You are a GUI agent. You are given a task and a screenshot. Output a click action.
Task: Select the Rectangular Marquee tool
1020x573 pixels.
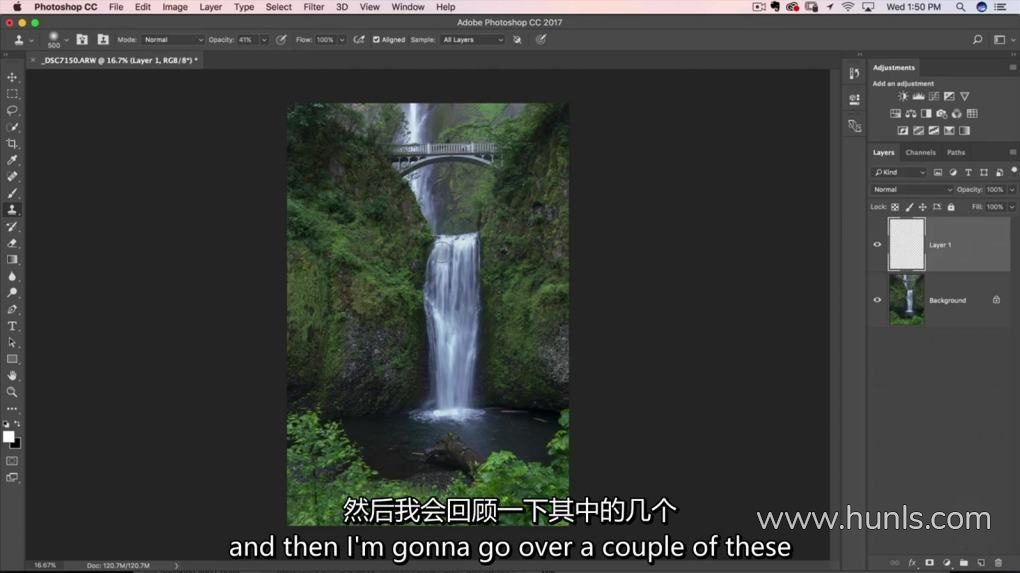pos(12,94)
